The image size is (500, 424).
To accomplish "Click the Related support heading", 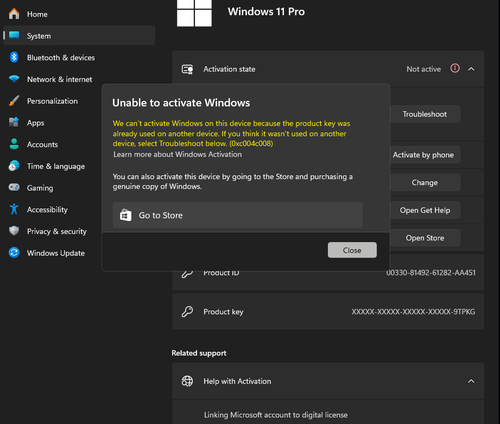I will point(199,353).
